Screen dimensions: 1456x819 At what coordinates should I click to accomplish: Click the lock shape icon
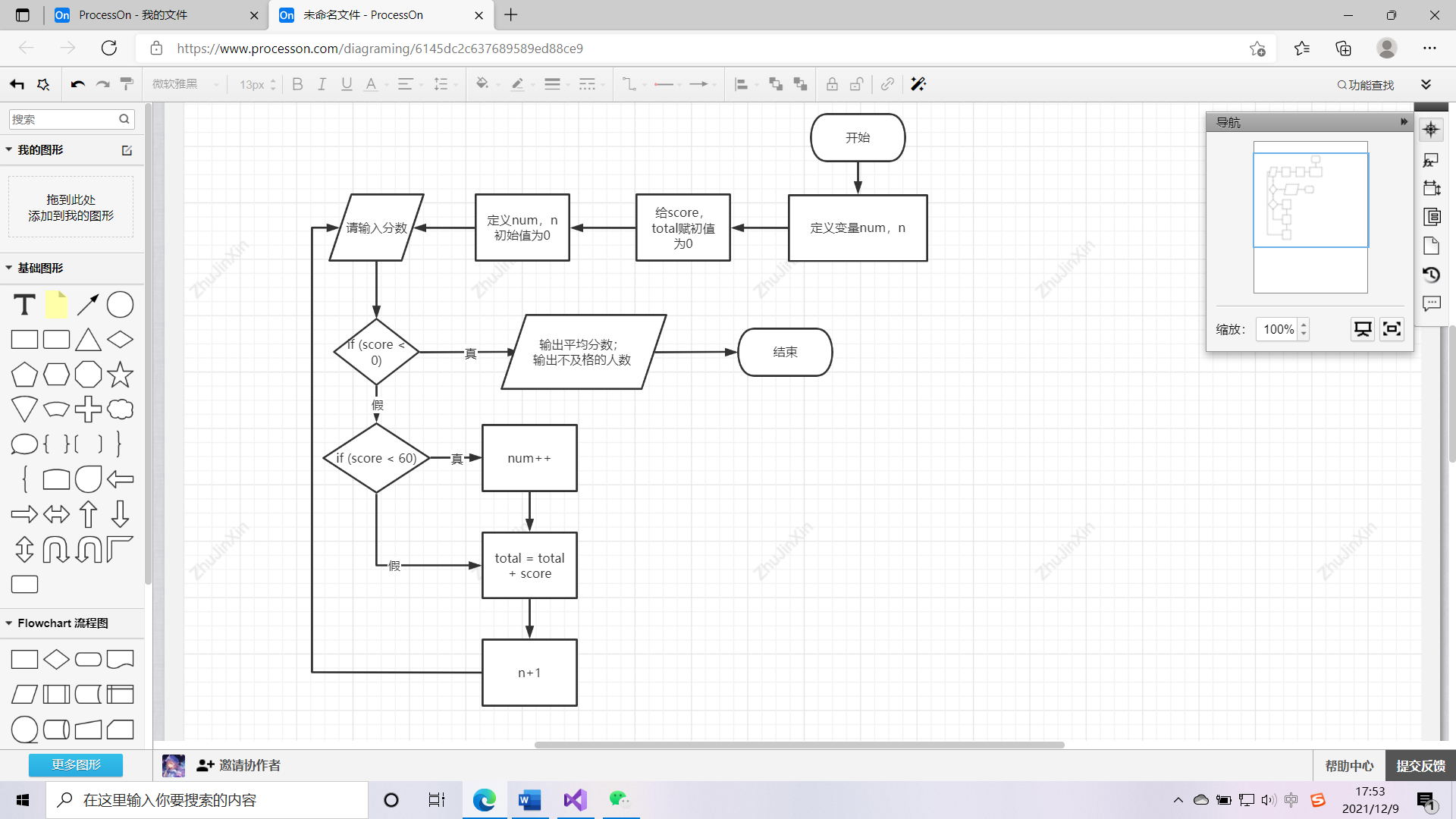(x=832, y=84)
